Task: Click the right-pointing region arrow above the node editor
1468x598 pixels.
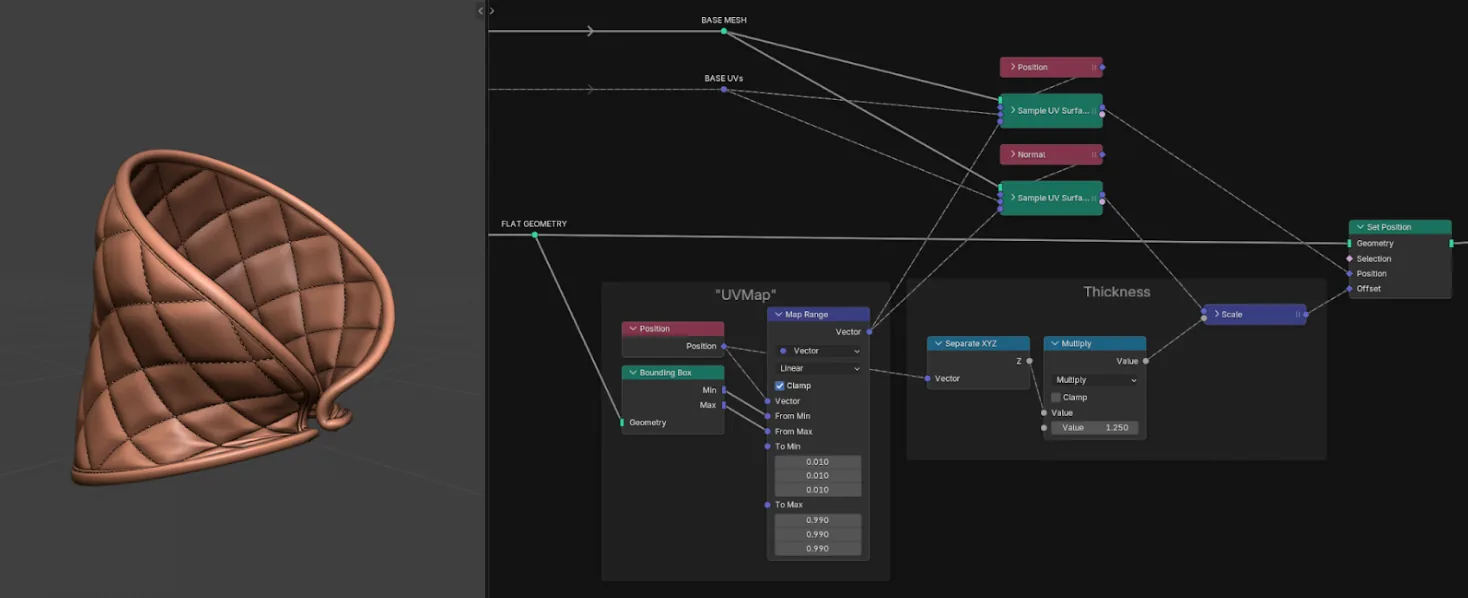Action: [x=492, y=11]
